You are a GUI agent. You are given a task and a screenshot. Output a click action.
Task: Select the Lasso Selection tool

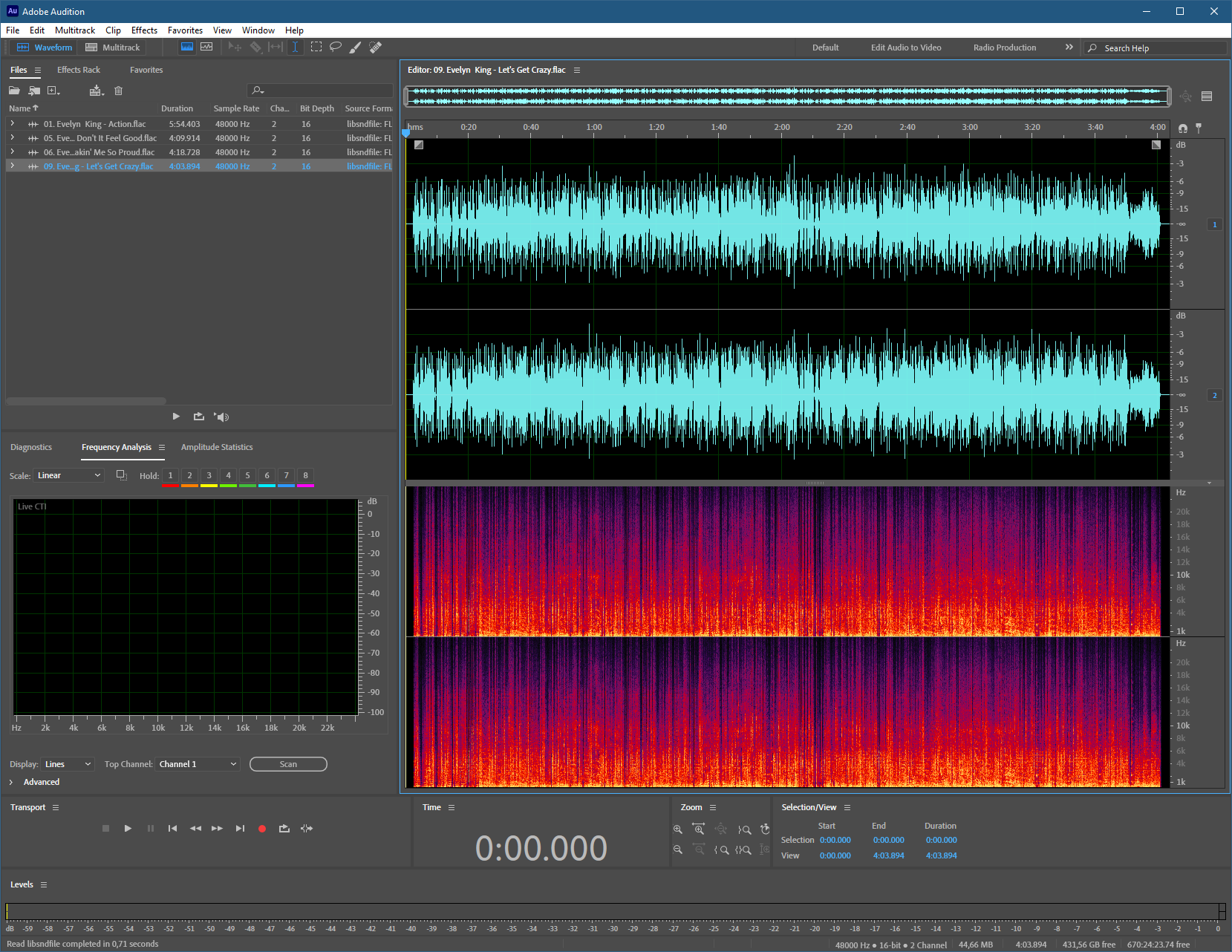[336, 47]
